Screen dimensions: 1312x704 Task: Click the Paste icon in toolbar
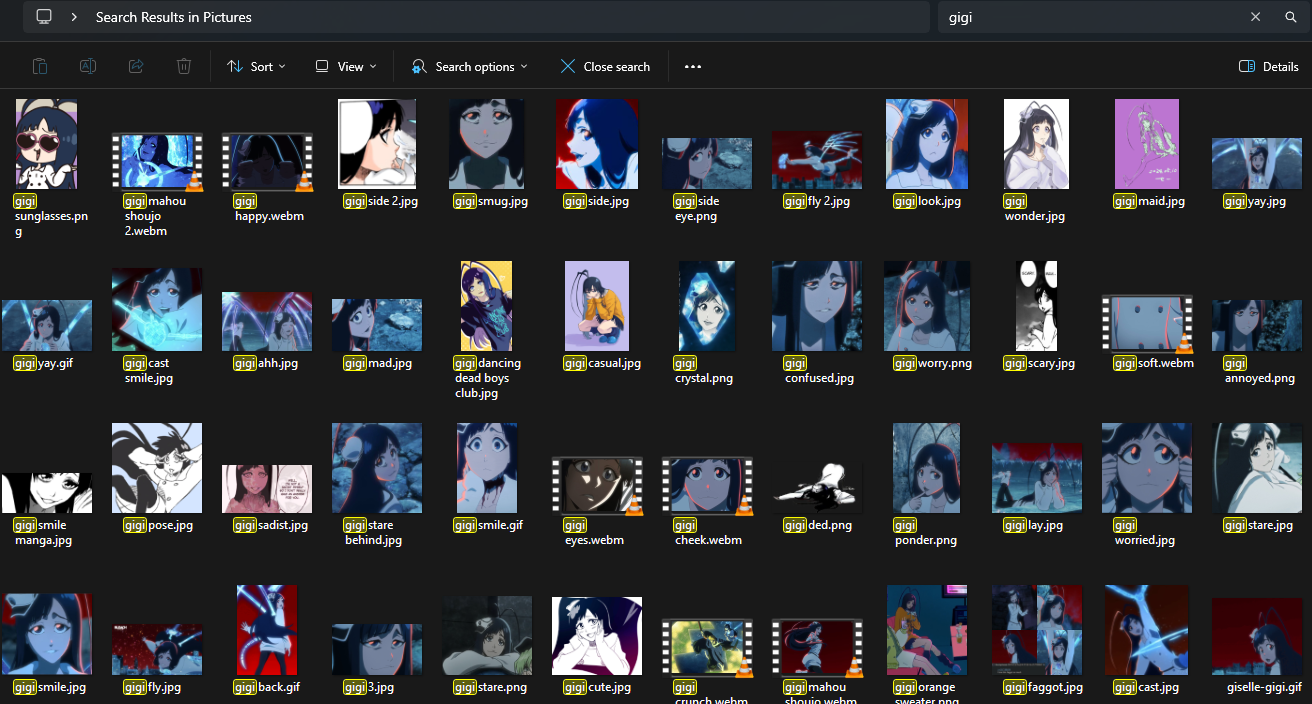pyautogui.click(x=40, y=66)
